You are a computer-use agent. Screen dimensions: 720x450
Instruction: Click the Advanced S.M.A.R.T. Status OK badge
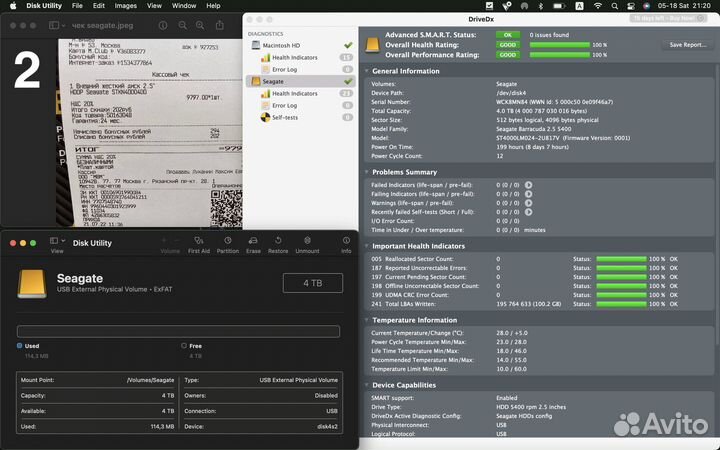click(508, 34)
